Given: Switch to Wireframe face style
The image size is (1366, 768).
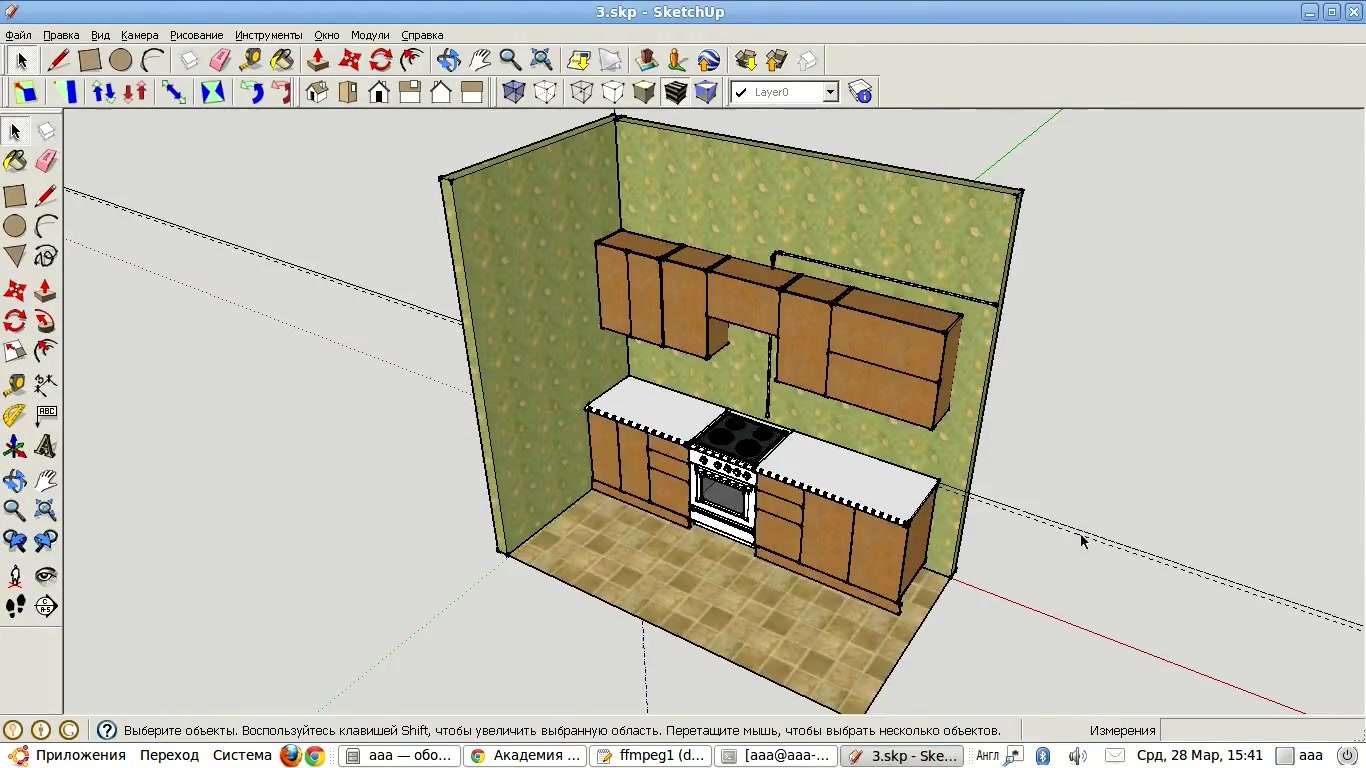Looking at the screenshot, I should point(581,92).
